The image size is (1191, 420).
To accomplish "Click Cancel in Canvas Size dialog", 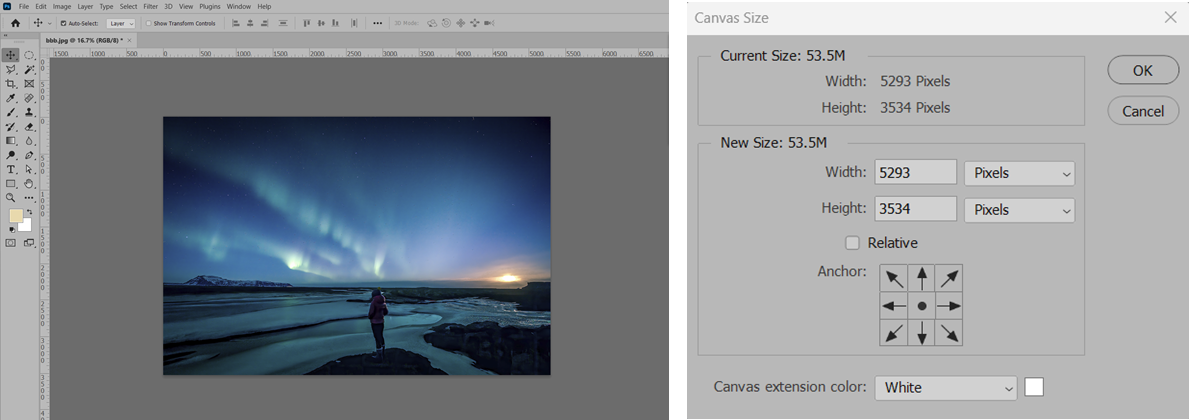I will click(x=1143, y=111).
